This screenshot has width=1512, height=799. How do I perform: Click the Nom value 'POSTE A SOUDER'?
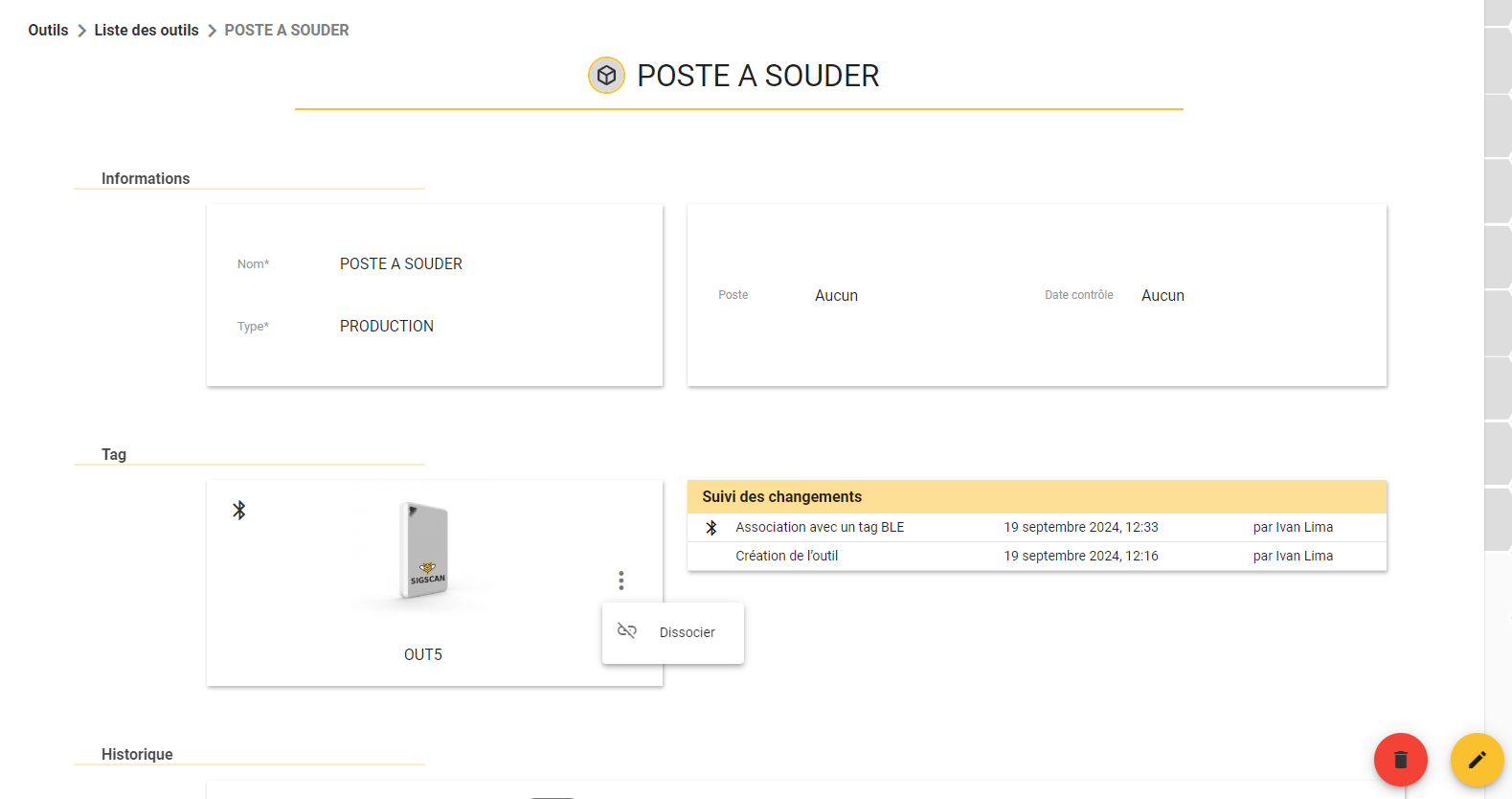pos(401,263)
